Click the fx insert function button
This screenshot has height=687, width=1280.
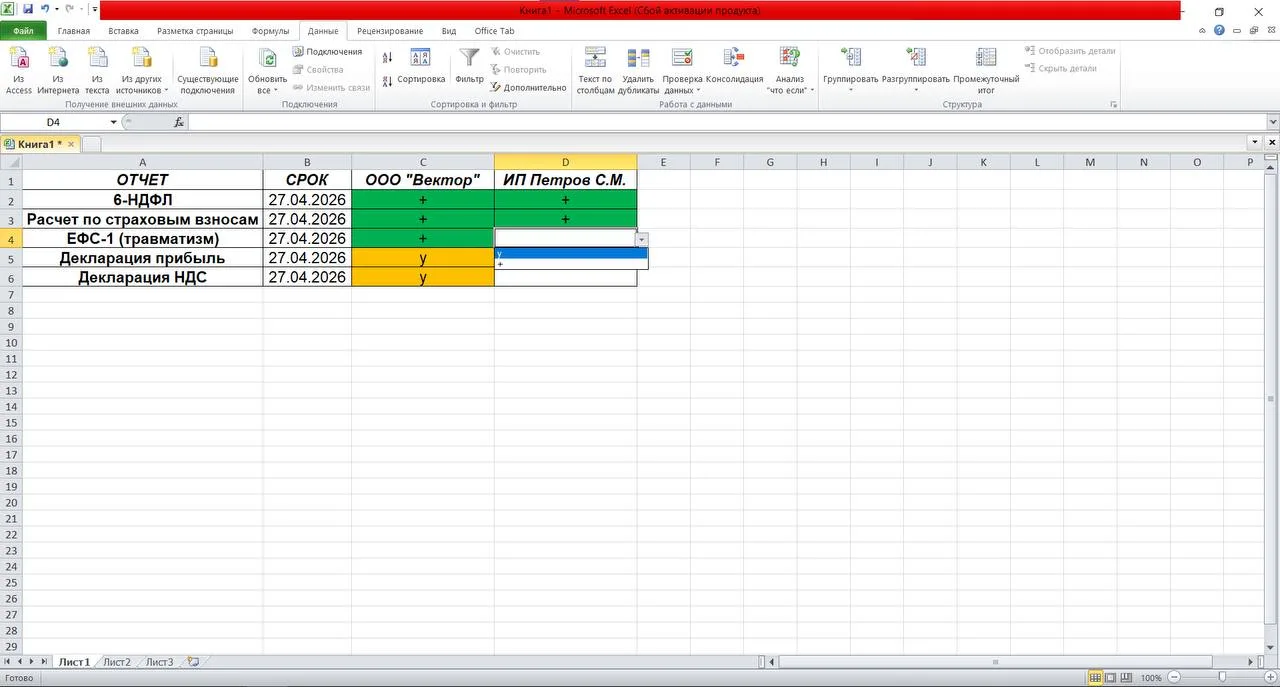(x=179, y=122)
